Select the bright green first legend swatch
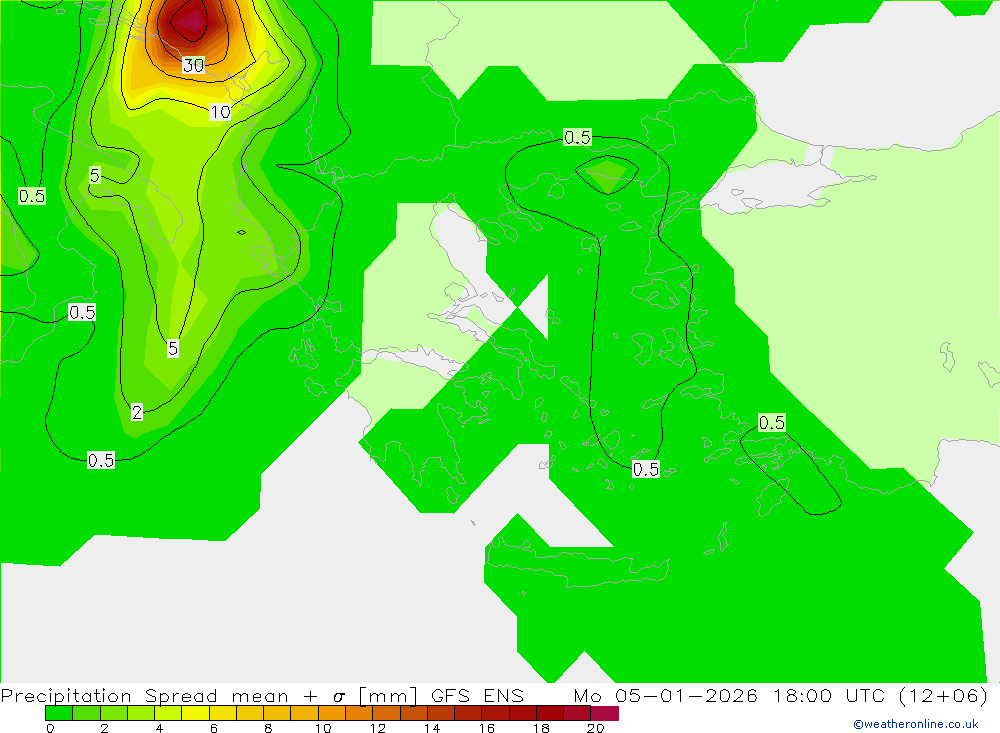The image size is (1000, 733). [59, 713]
